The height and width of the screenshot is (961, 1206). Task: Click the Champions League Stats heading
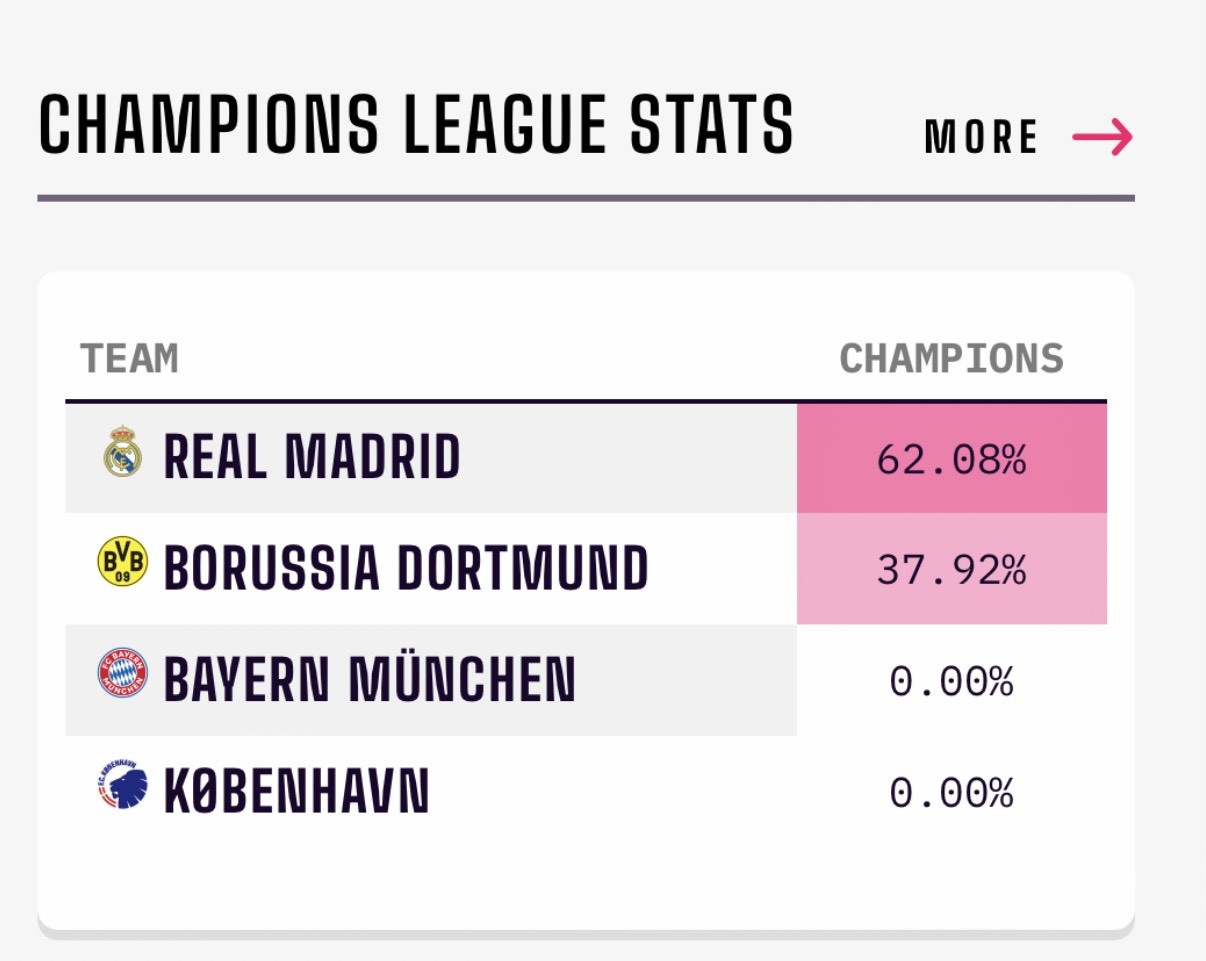click(x=415, y=125)
